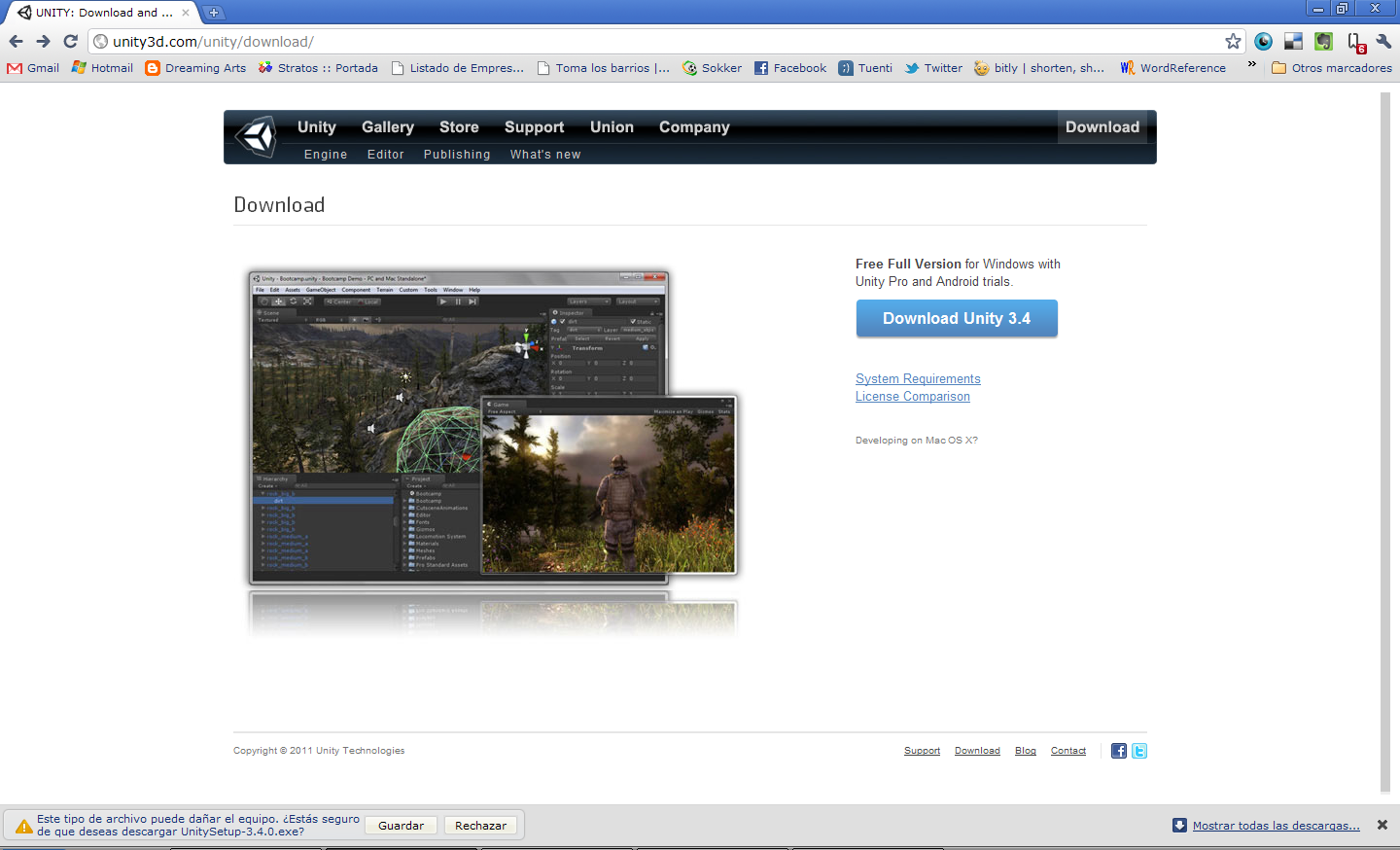Open the Twitter bookmark in the bookmarks bar
Screen dimensions: 1400x850
[933, 68]
